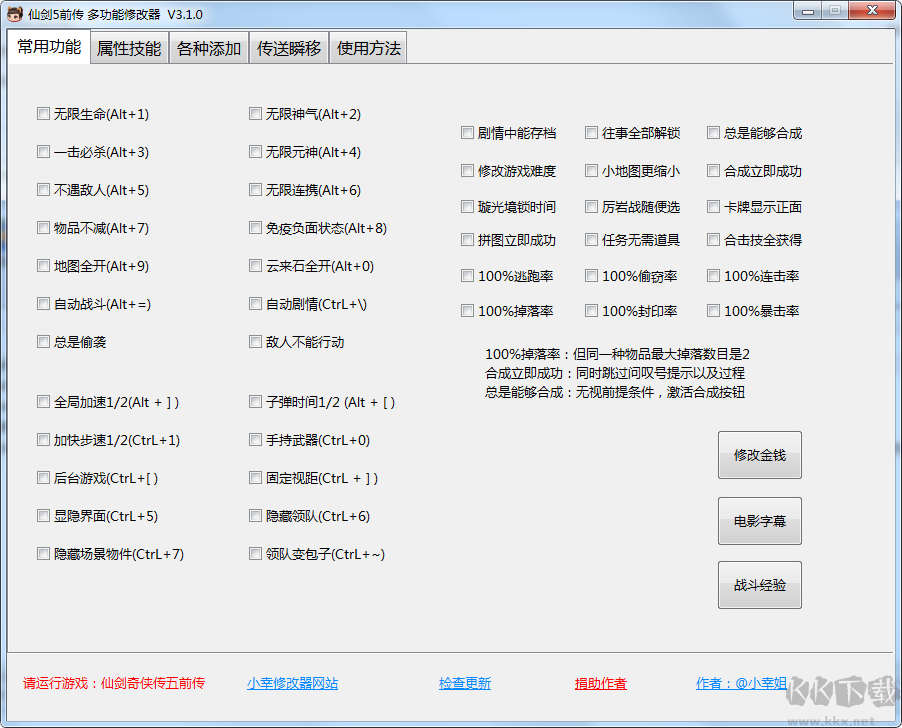Open the 电影字幕 button
This screenshot has height=728, width=902.
pyautogui.click(x=759, y=521)
